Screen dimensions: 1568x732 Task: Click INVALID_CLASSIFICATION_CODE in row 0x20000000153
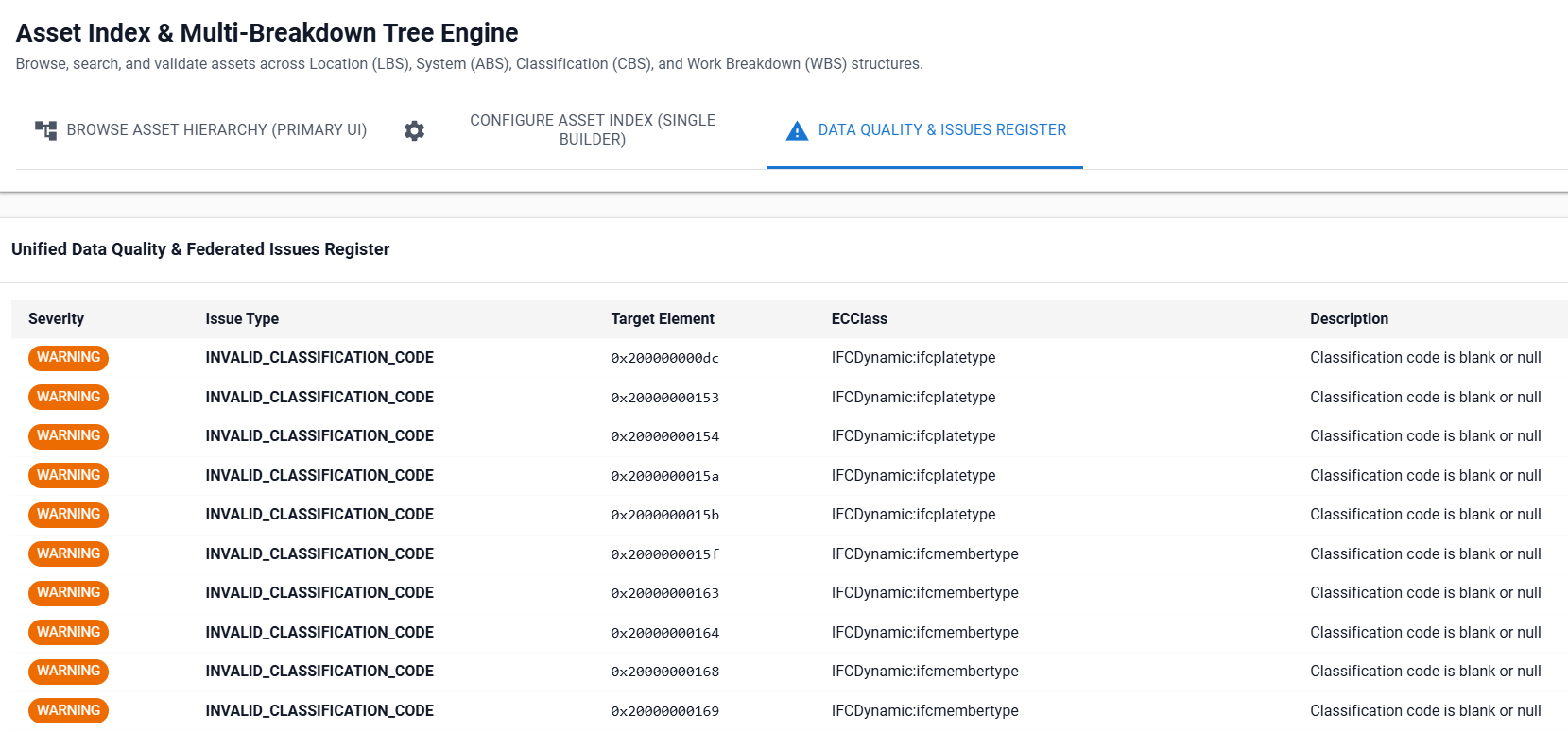(x=319, y=398)
